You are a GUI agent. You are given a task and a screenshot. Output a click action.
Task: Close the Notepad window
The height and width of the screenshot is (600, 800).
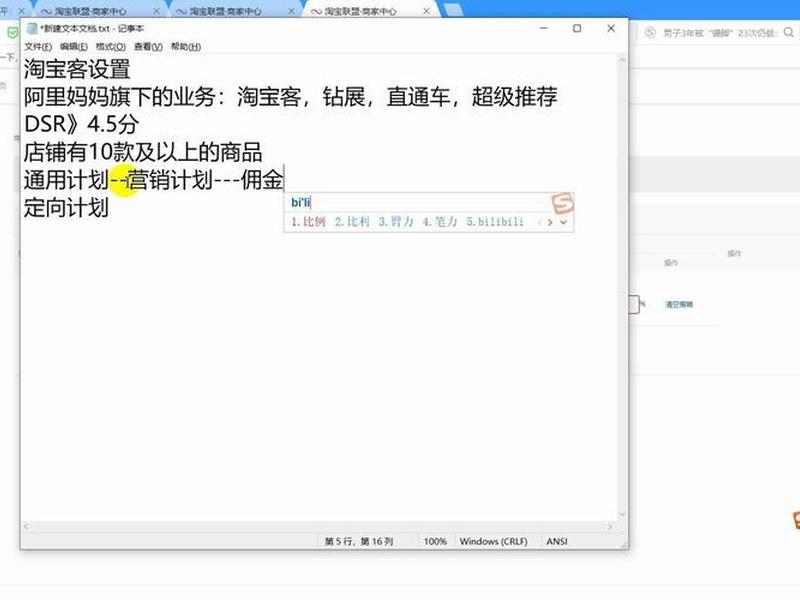pos(611,28)
